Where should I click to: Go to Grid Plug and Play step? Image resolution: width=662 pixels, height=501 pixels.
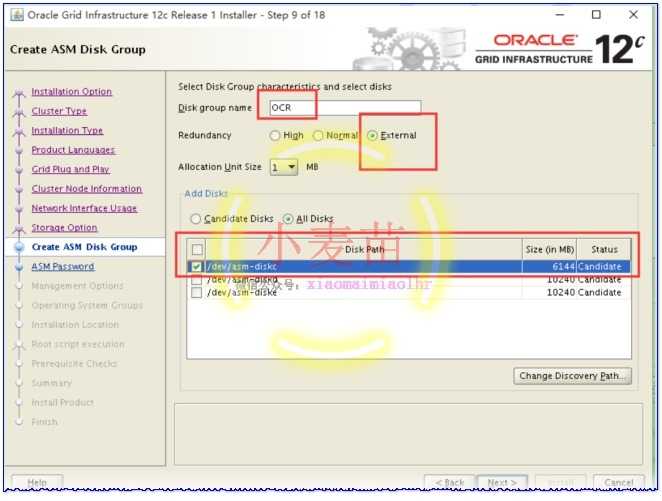[x=71, y=169]
